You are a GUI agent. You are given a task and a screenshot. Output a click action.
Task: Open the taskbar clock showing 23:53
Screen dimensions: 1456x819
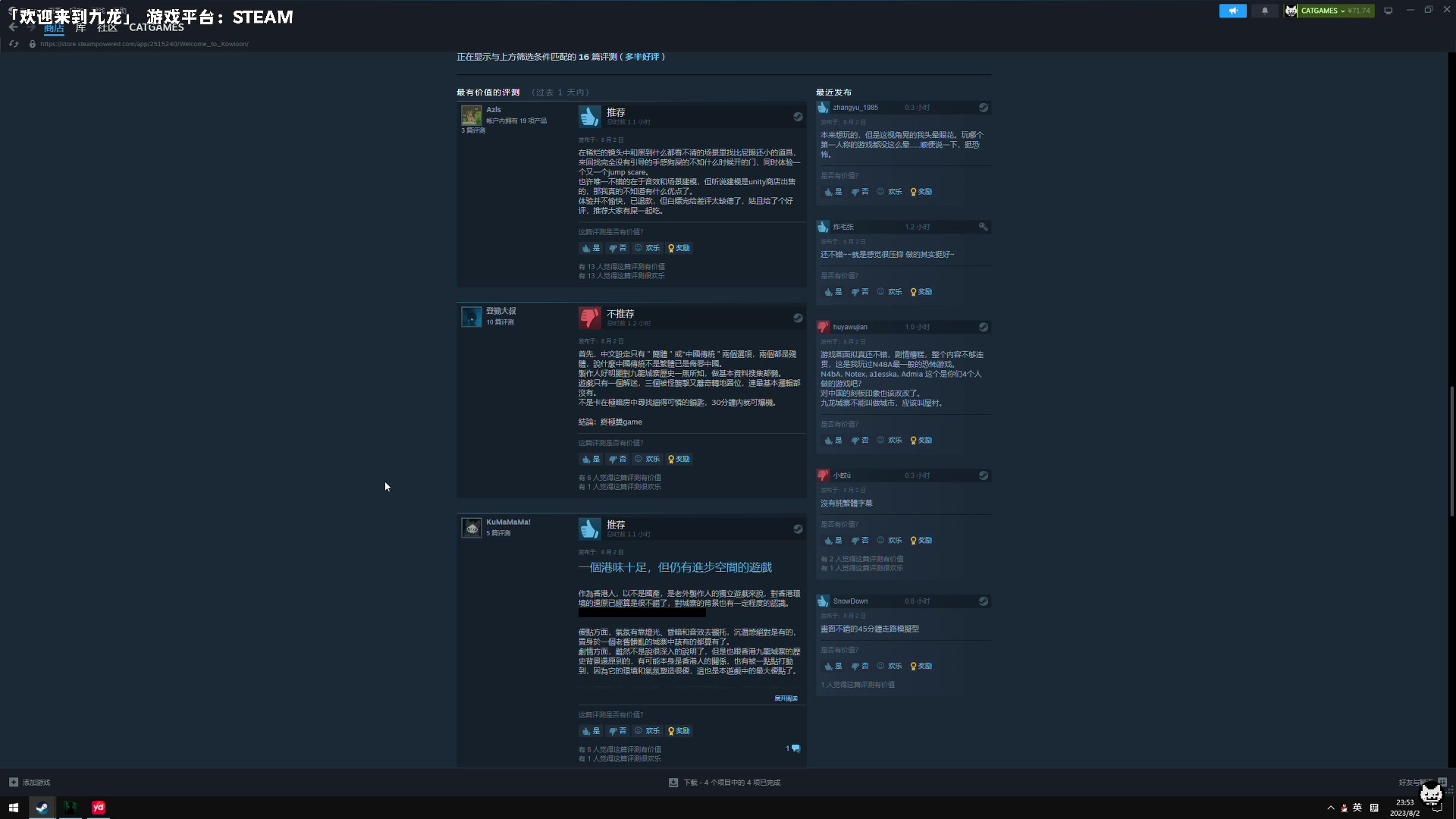[1404, 808]
